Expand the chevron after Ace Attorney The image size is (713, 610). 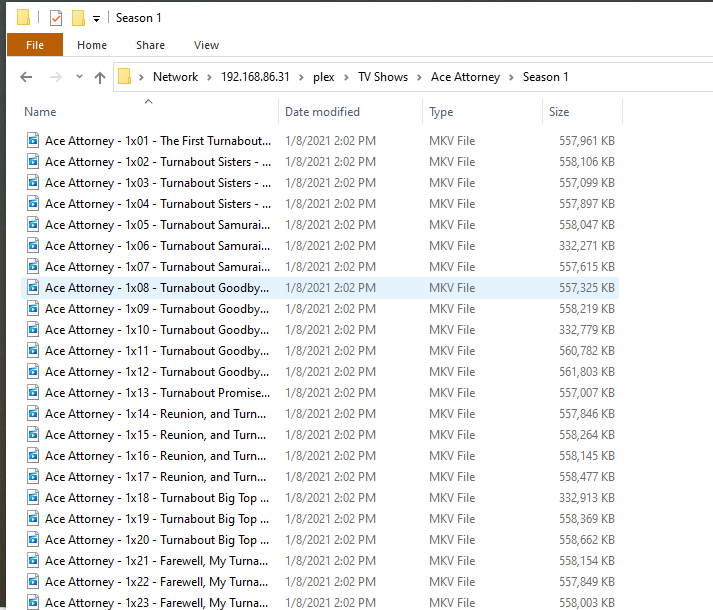[x=511, y=77]
